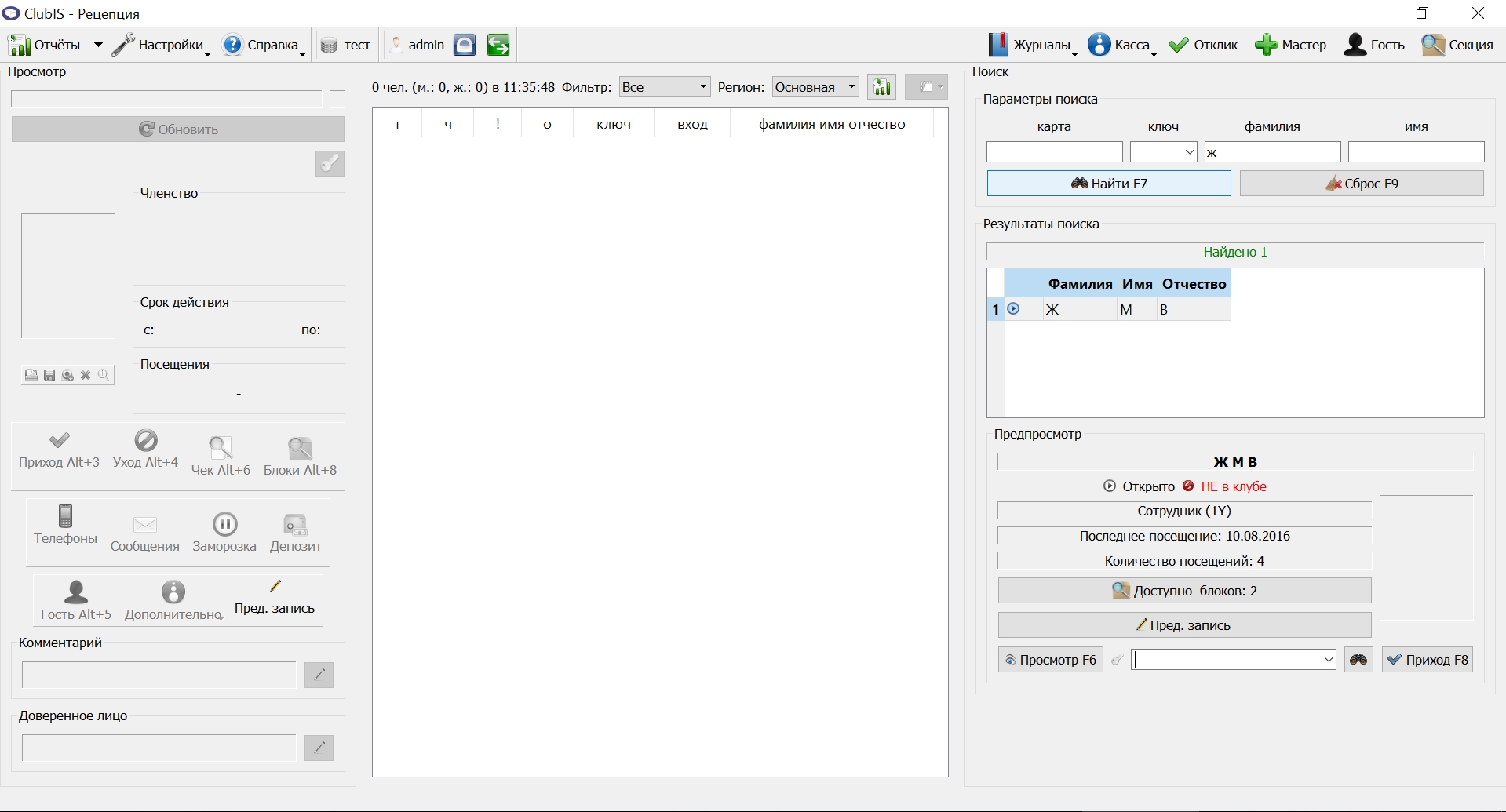The width and height of the screenshot is (1506, 812).
Task: Click the delete photo X icon
Action: coord(86,375)
